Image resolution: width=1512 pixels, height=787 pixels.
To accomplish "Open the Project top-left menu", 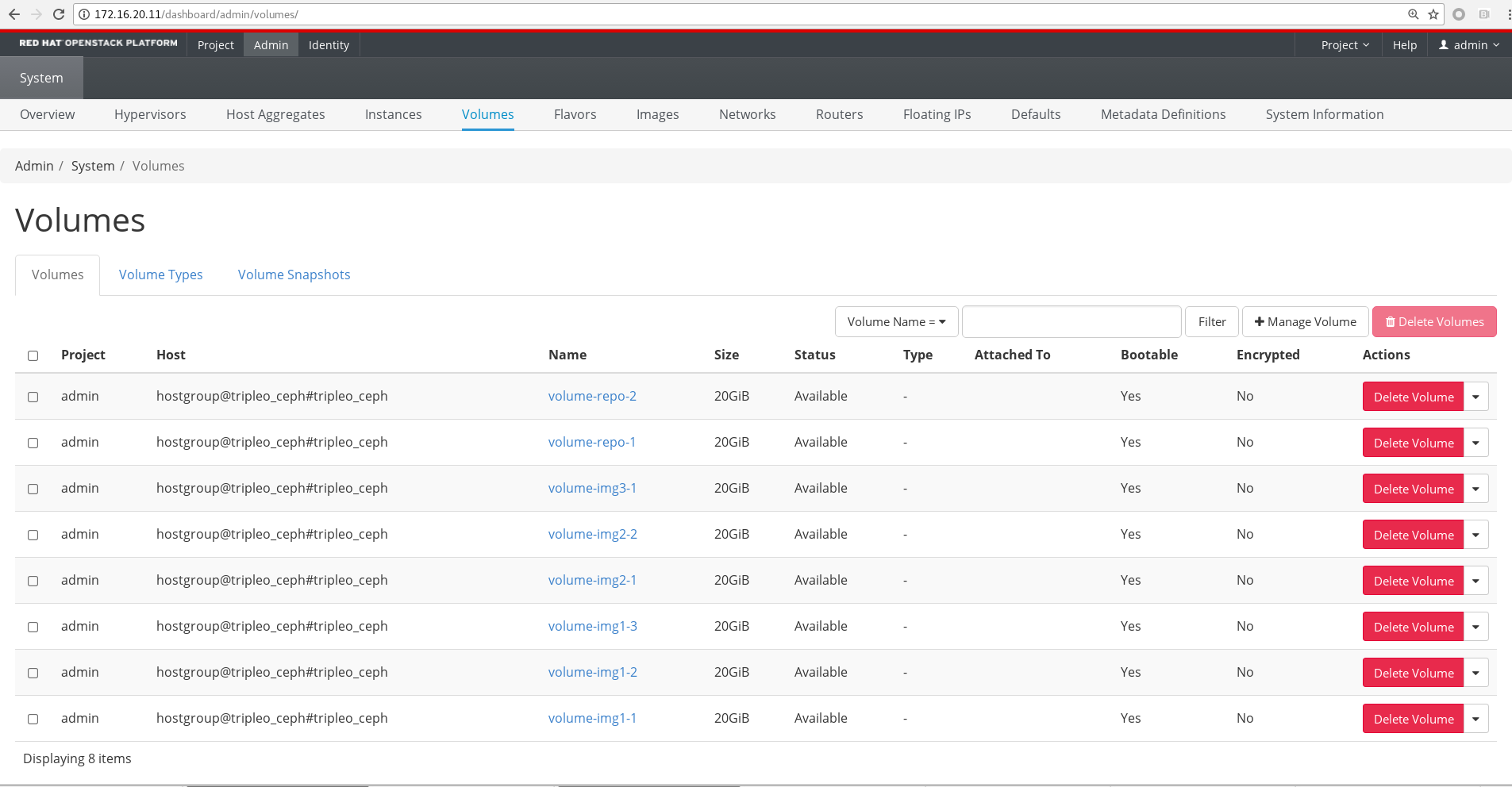I will 216,45.
